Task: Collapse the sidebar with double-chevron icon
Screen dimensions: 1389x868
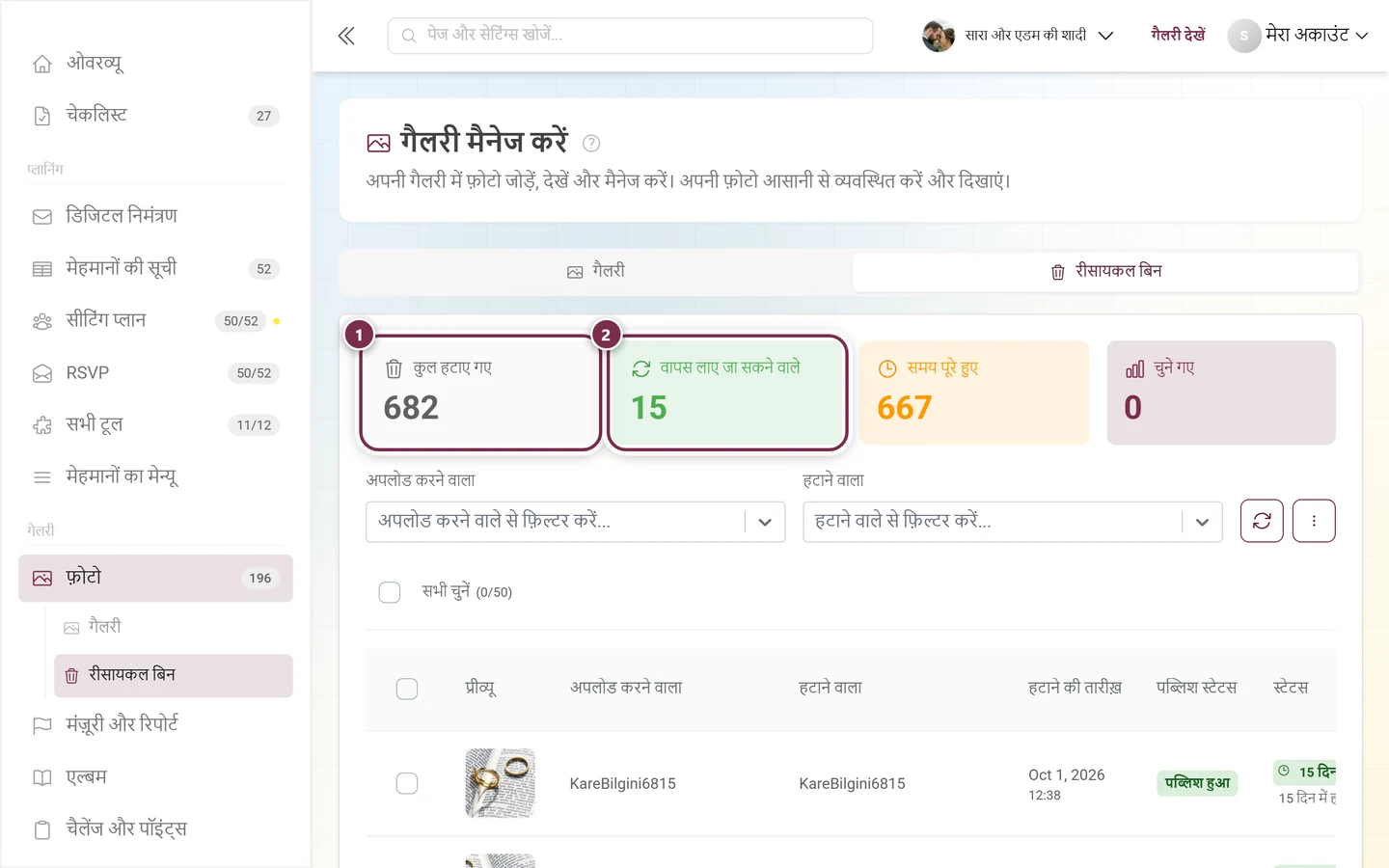Action: (x=346, y=36)
